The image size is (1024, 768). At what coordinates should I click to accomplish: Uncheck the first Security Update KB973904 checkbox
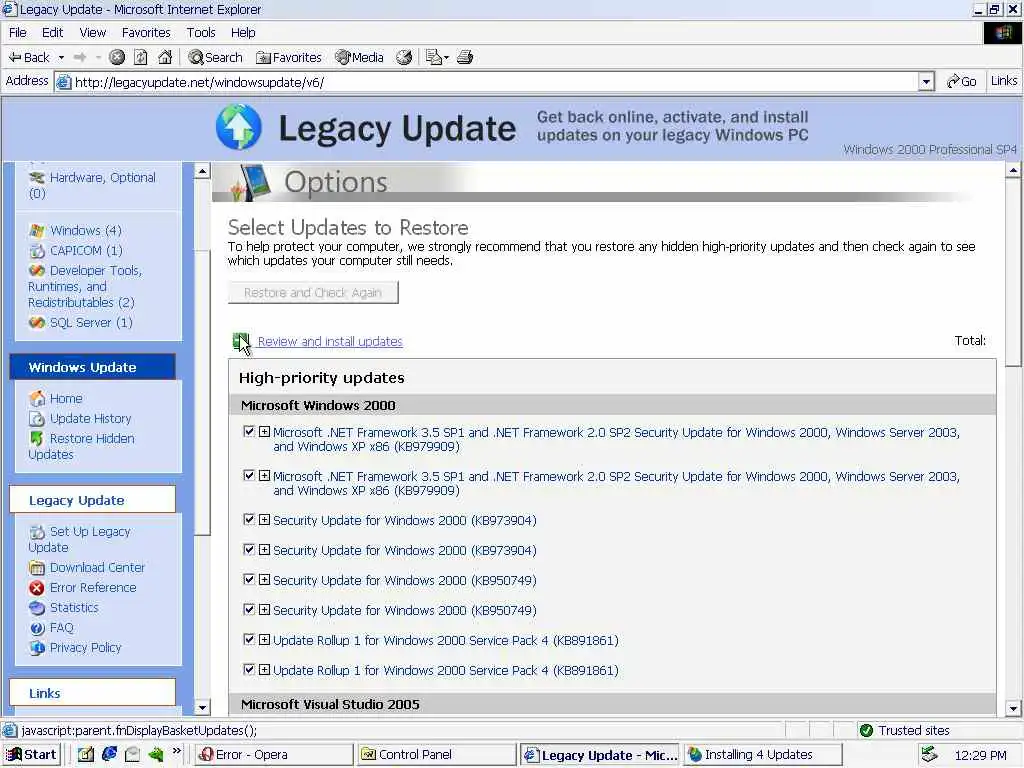pos(249,519)
